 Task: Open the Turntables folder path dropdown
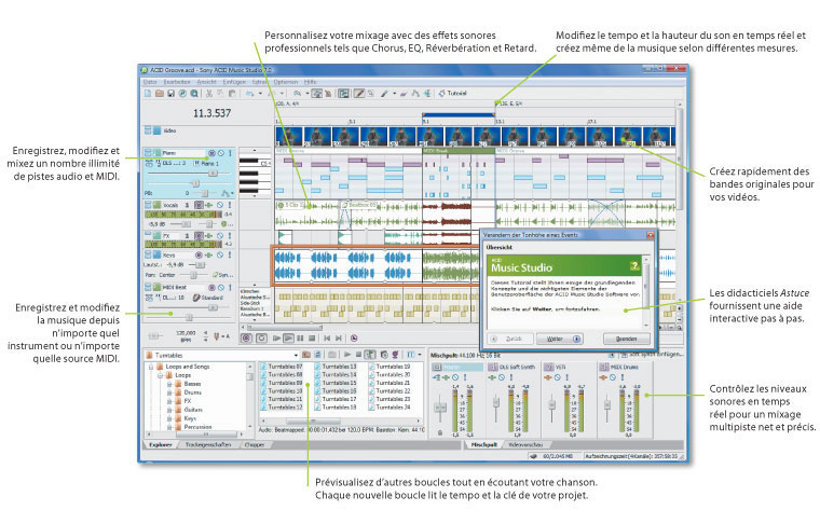tap(296, 355)
